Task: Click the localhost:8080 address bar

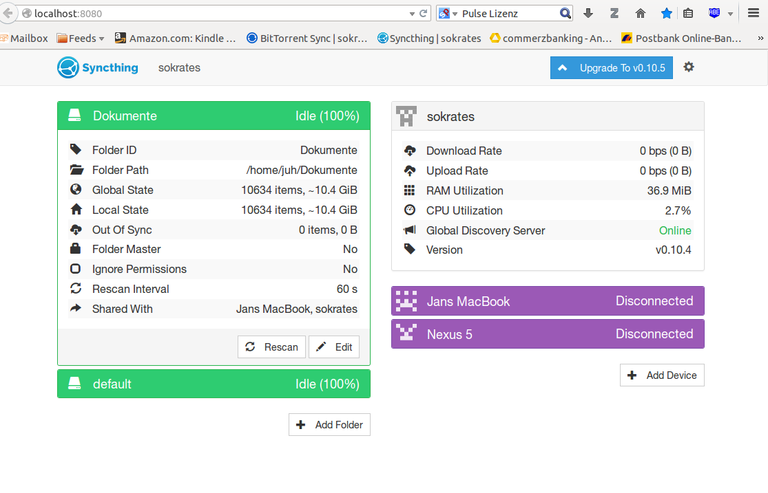Action: [216, 14]
